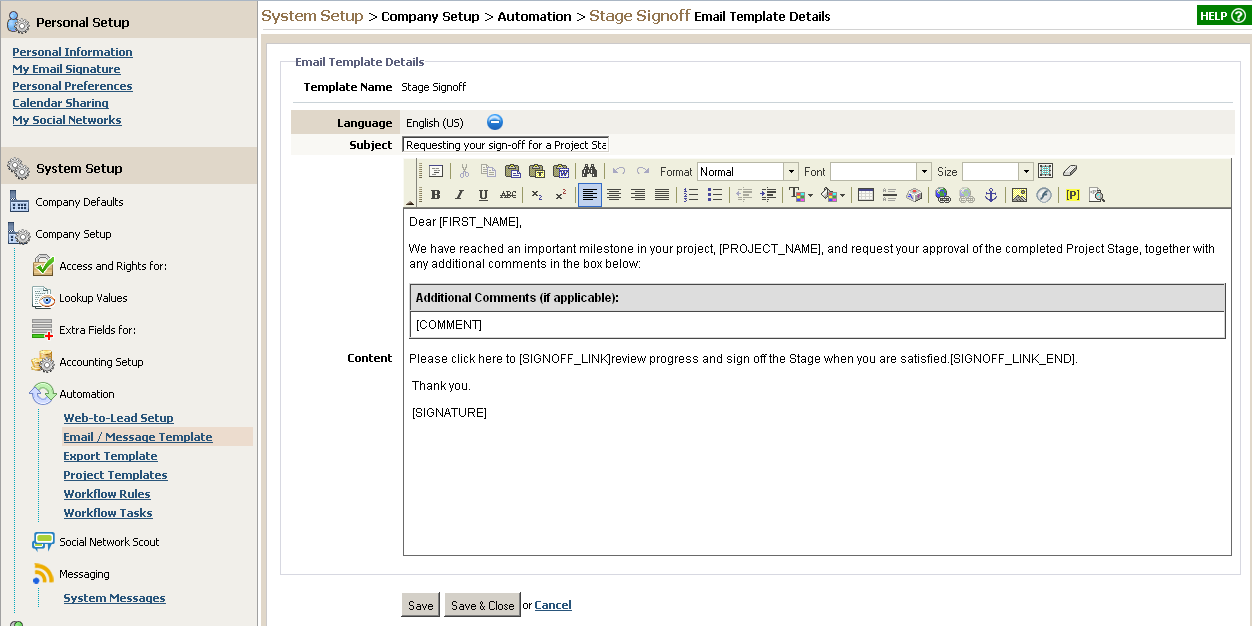
Task: Open Lookup Values in the sidebar
Action: point(93,298)
